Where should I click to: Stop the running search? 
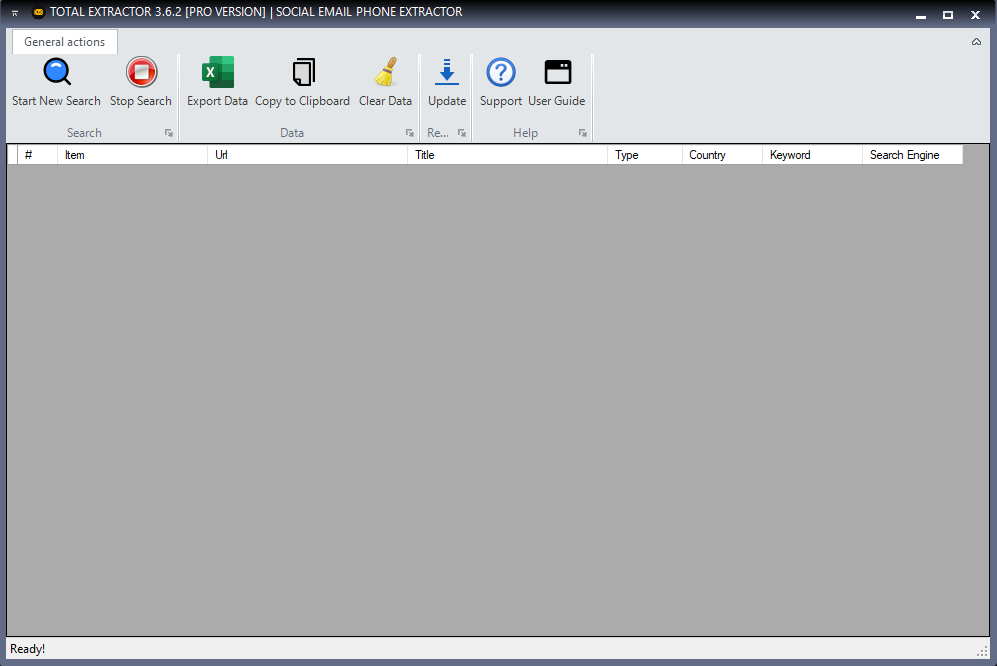click(141, 83)
